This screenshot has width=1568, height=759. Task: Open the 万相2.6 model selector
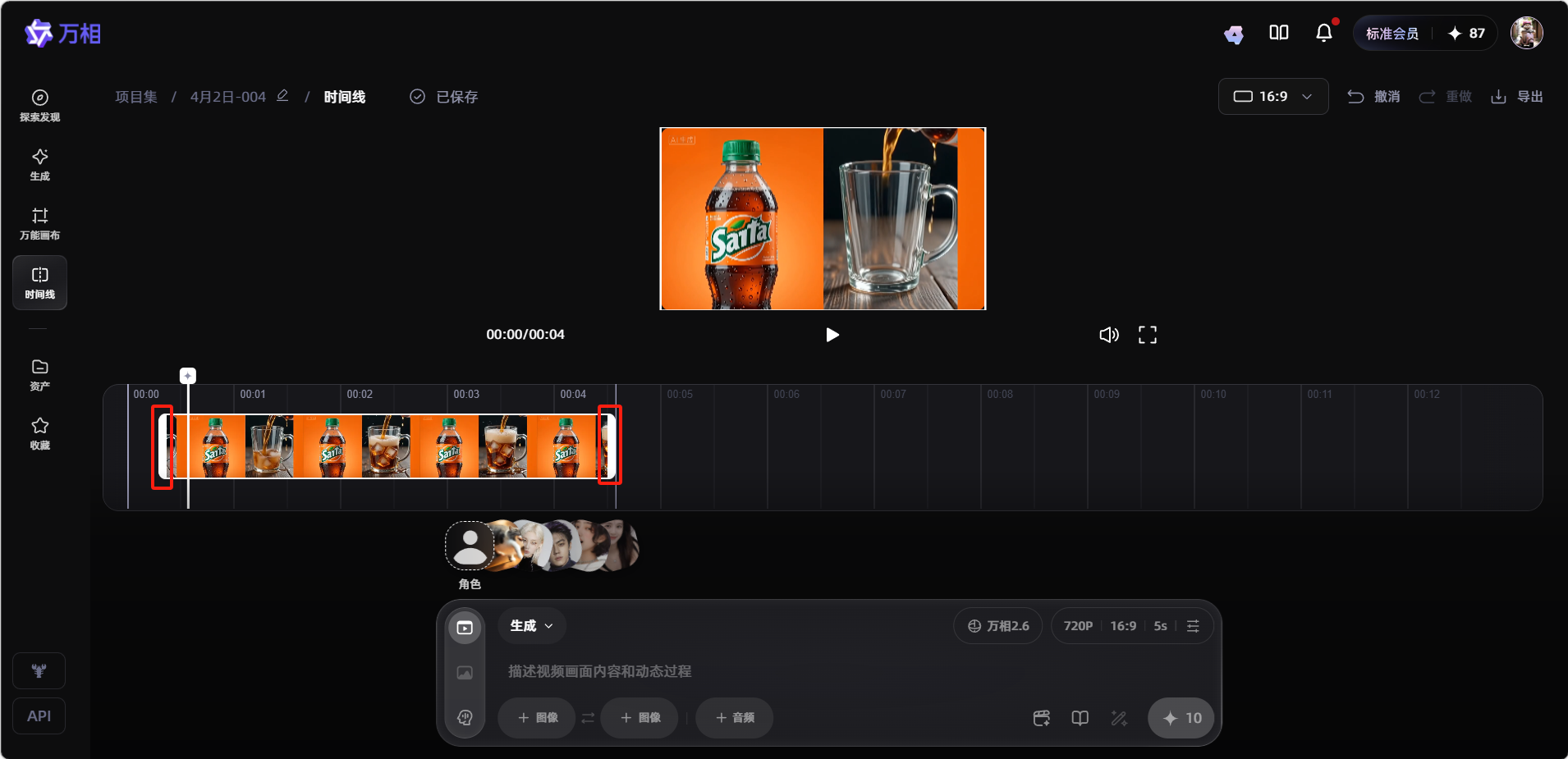click(997, 626)
